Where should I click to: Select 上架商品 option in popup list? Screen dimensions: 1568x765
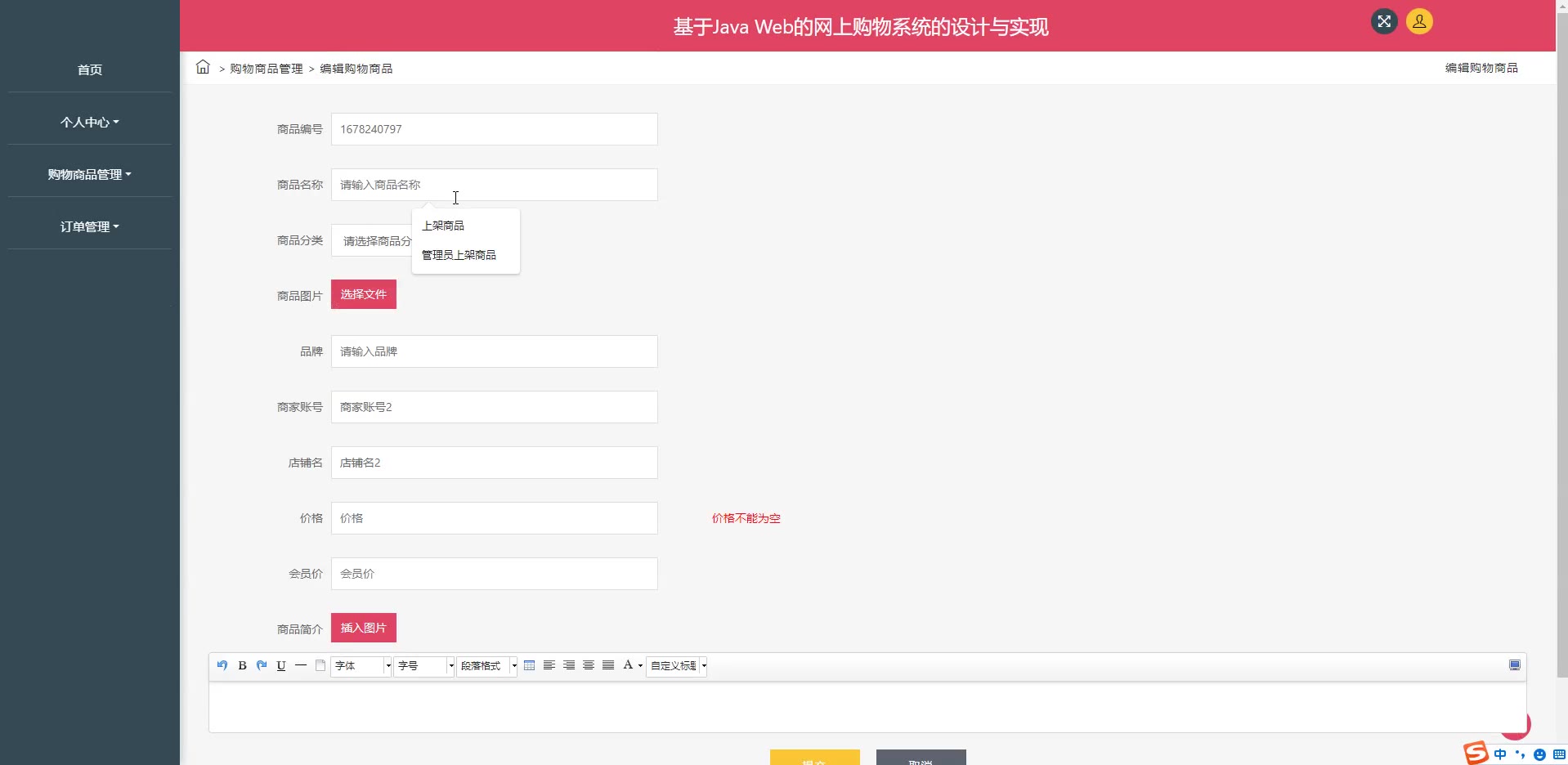click(x=466, y=226)
